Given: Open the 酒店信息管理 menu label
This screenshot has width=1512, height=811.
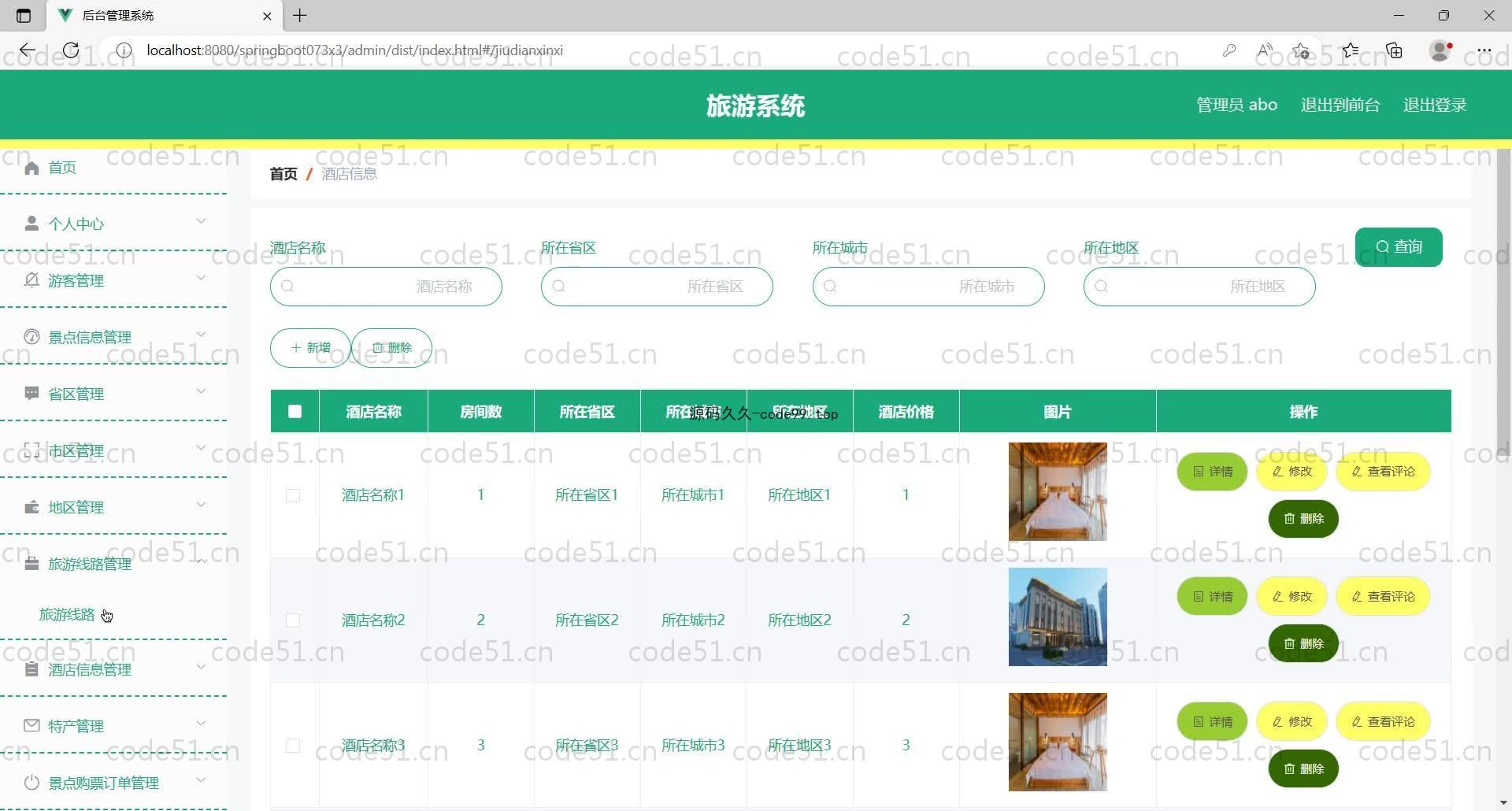Looking at the screenshot, I should pos(90,670).
